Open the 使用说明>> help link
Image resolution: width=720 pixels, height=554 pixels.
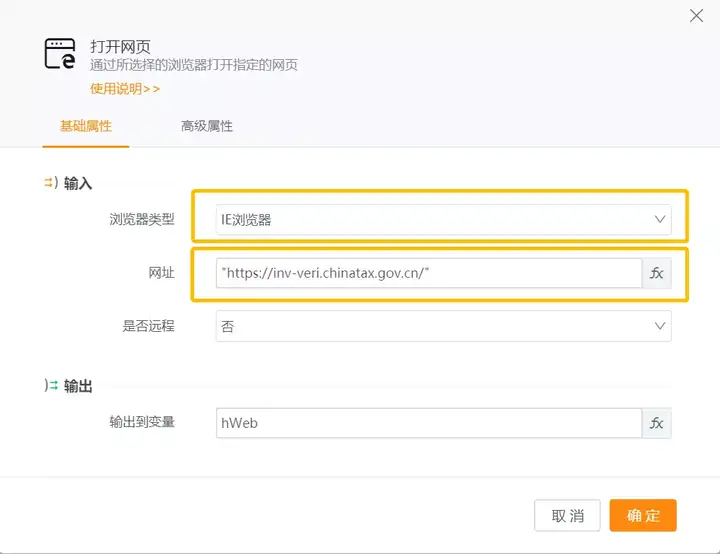coord(125,88)
